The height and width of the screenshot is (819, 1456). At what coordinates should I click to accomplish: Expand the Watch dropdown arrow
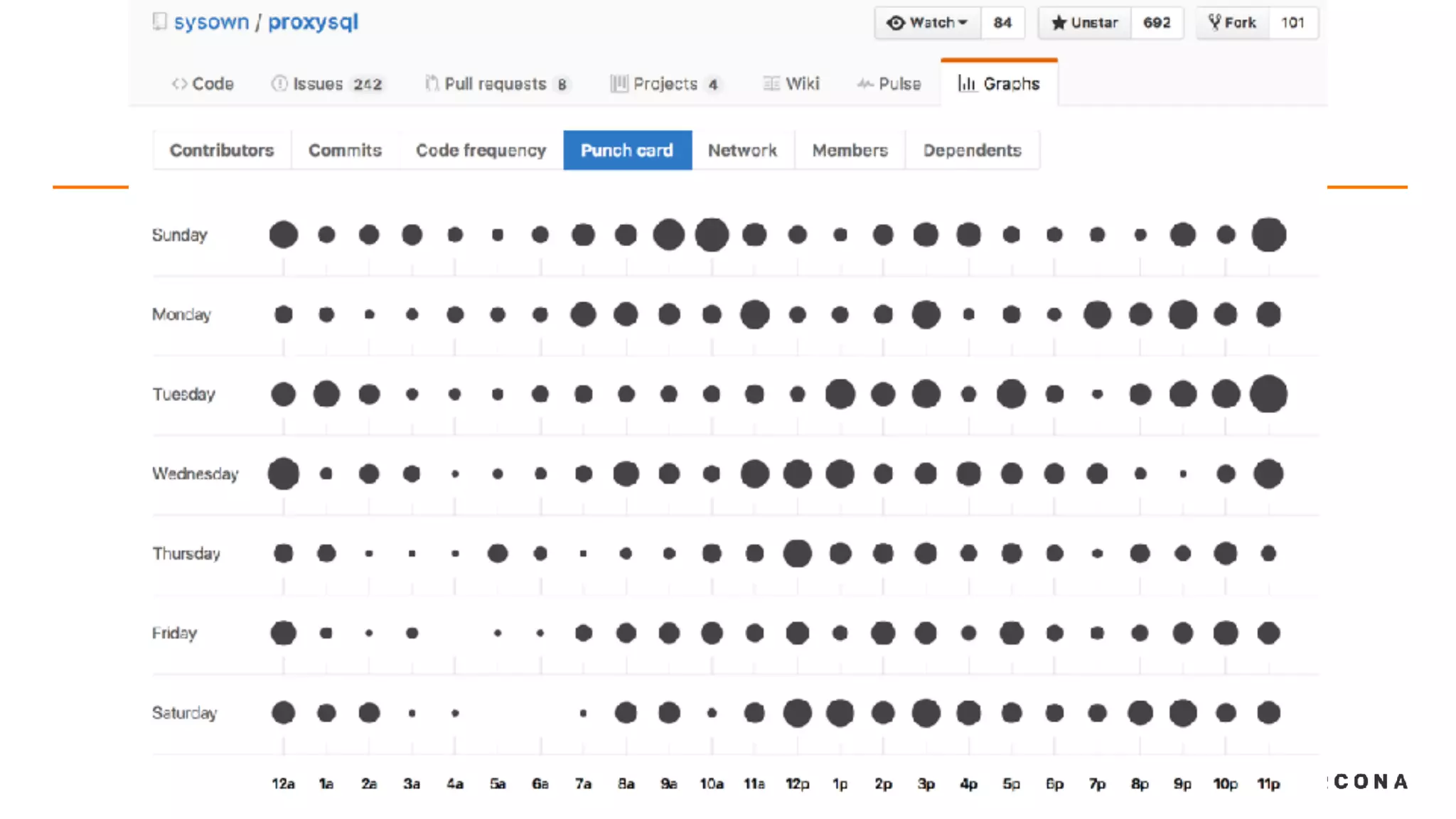[963, 23]
